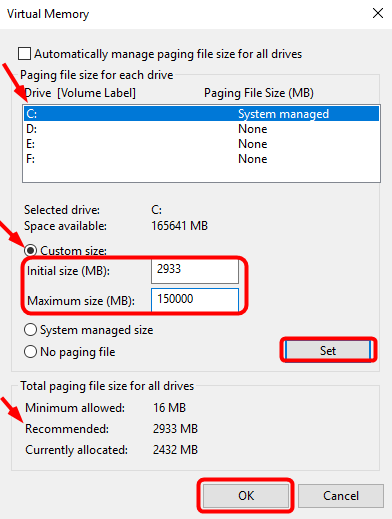The image size is (392, 519).
Task: Select drive F: in the drive list
Action: pyautogui.click(x=201, y=159)
